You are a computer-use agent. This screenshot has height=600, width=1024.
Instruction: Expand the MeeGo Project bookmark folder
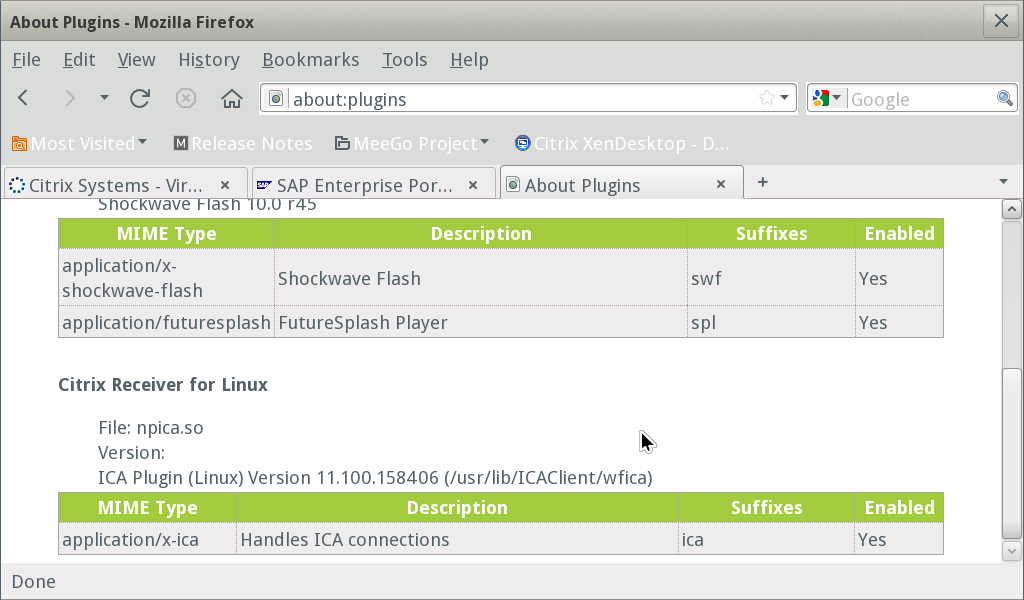(412, 144)
